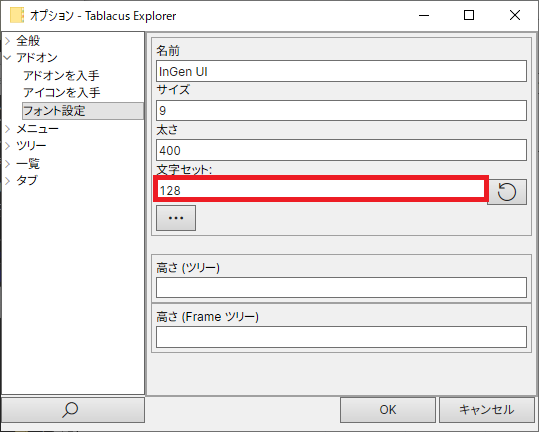Select the ツリー category
Viewport: 539px width, 432px height.
31,146
